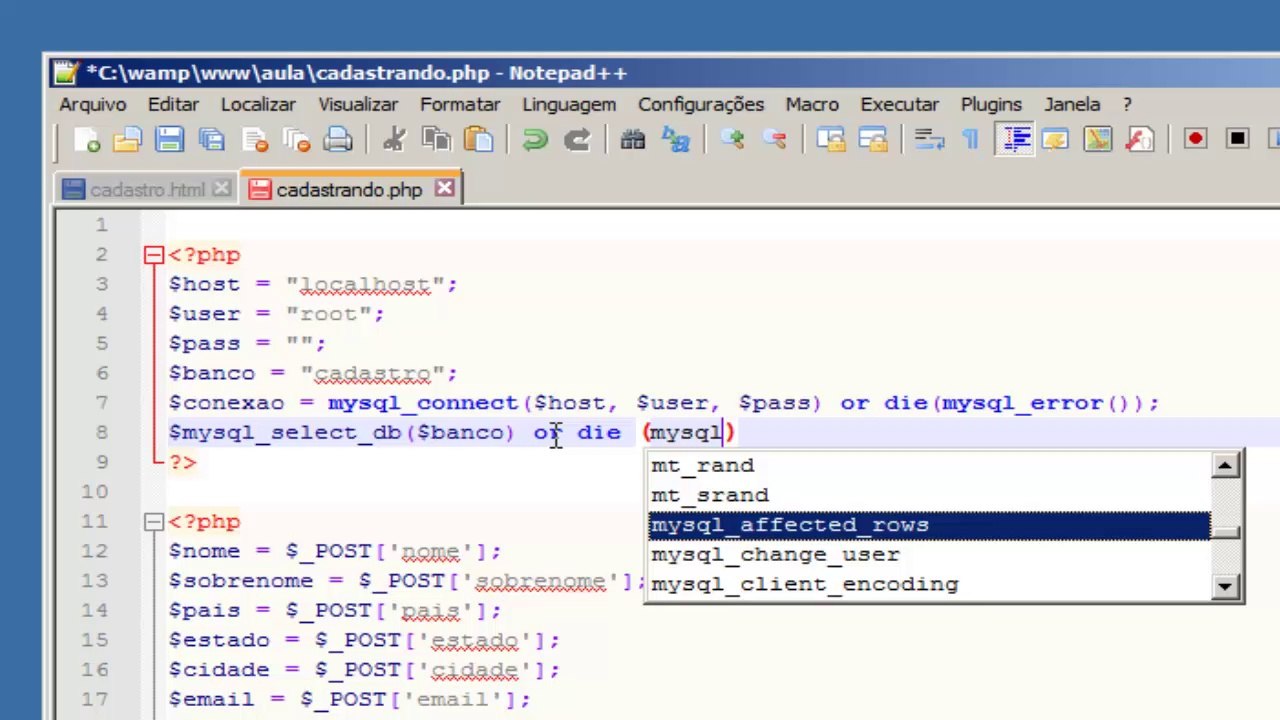This screenshot has width=1280, height=720.
Task: Toggle the indent guide button
Action: point(1015,139)
